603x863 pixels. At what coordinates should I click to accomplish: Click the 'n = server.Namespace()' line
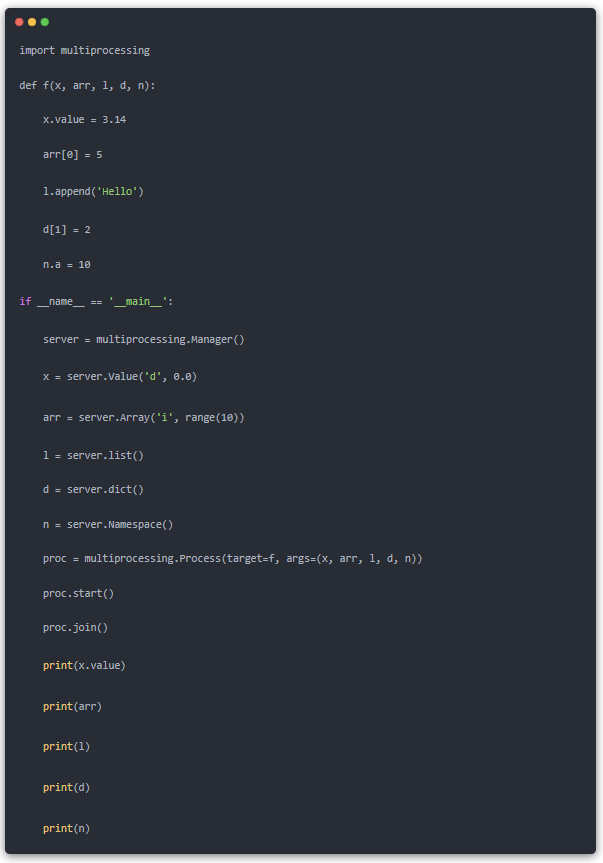pyautogui.click(x=108, y=524)
